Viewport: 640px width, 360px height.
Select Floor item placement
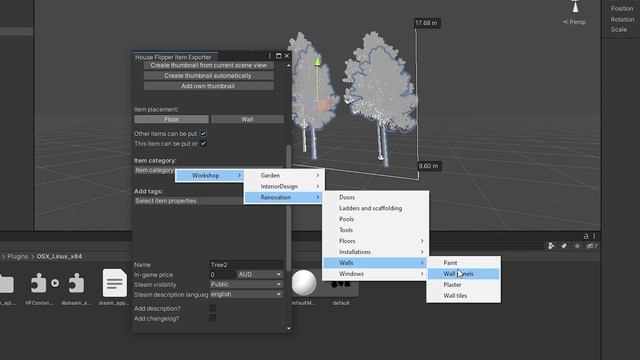[x=171, y=119]
